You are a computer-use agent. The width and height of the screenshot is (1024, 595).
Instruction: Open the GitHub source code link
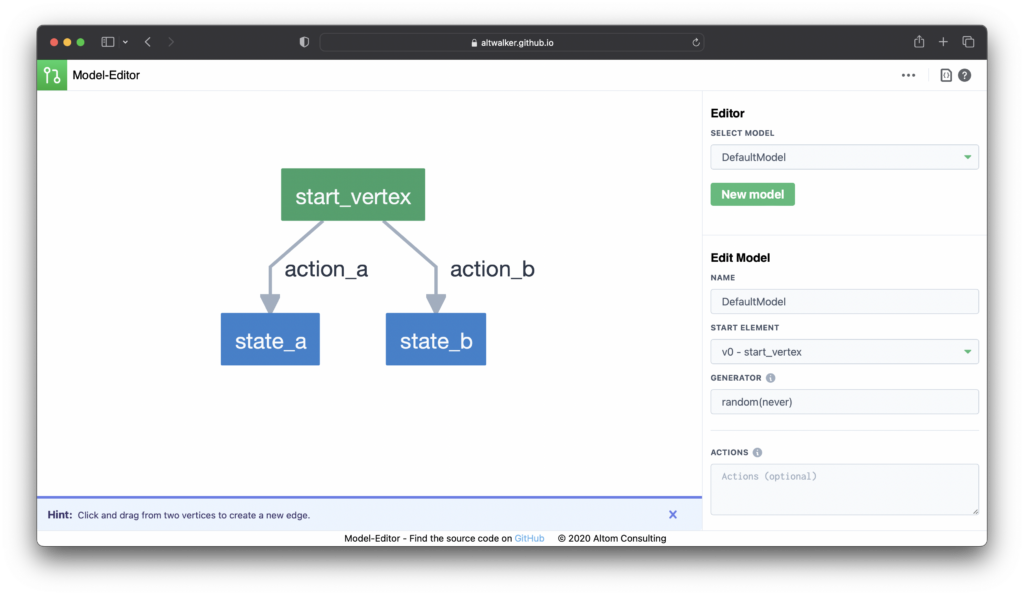[529, 539]
